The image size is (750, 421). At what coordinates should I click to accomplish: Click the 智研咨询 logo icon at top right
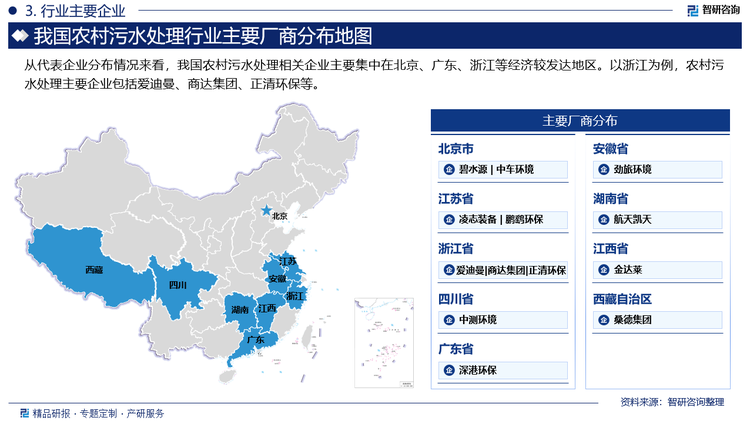coord(692,11)
